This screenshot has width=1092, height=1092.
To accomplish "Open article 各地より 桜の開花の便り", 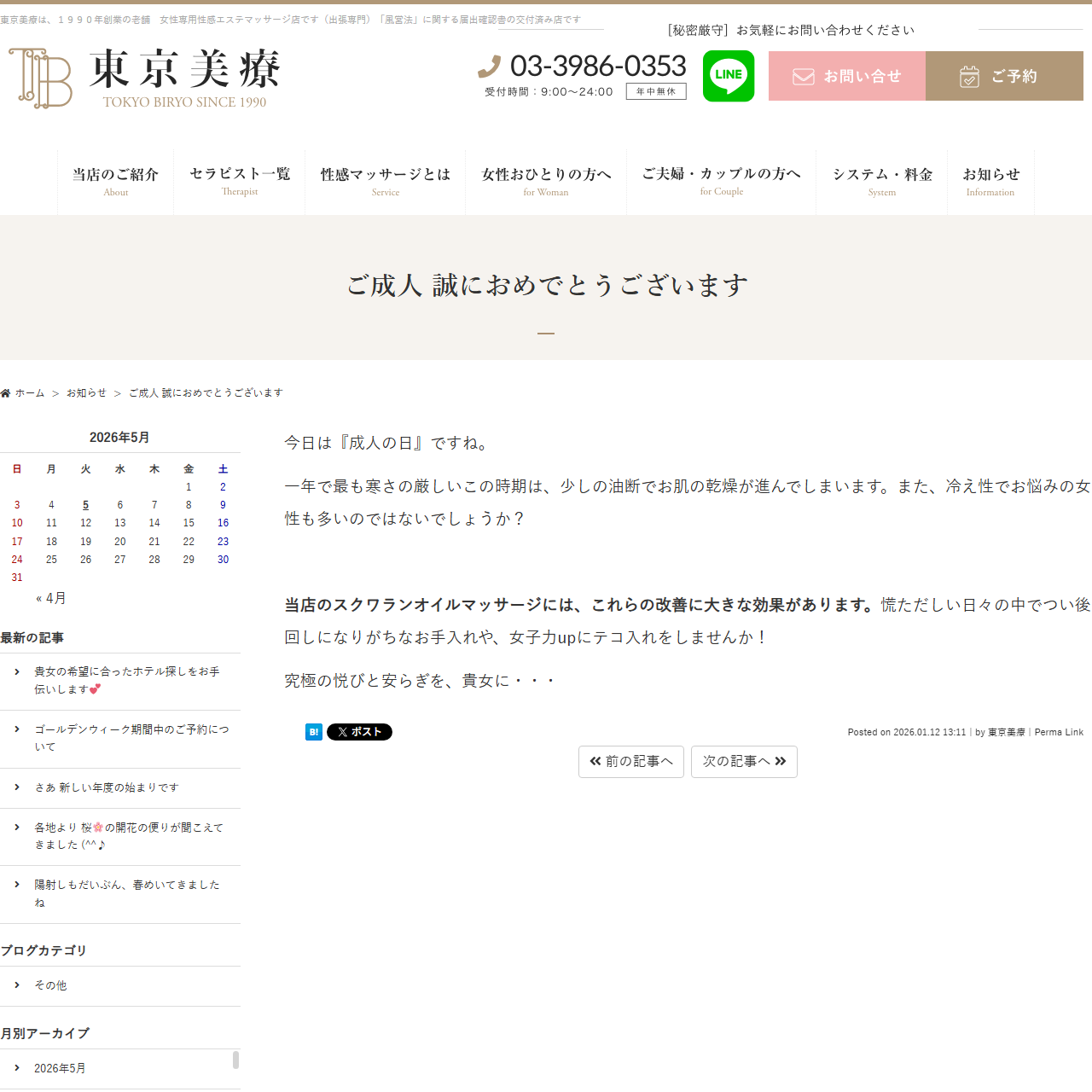I will tap(129, 836).
